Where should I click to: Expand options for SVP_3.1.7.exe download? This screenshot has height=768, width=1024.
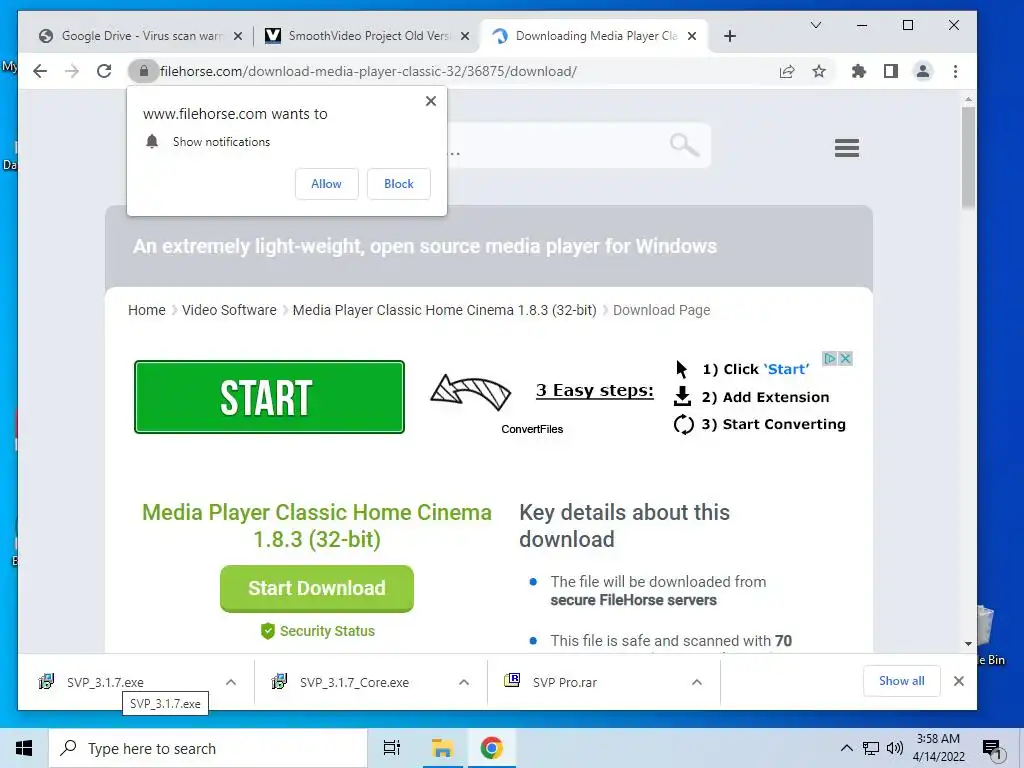pos(231,682)
